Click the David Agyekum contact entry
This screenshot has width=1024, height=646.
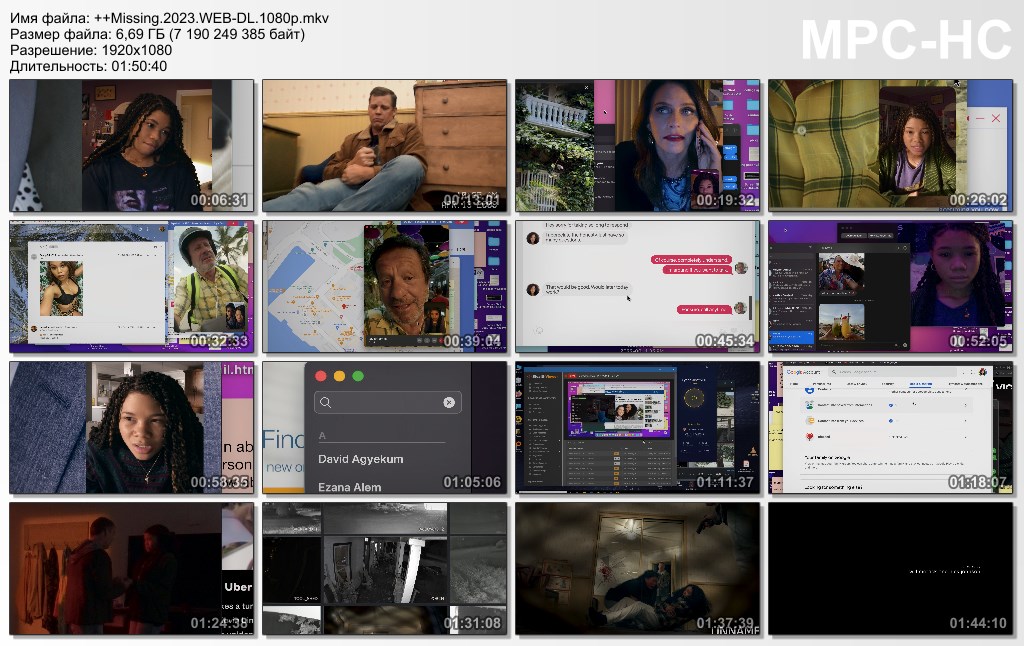point(361,459)
